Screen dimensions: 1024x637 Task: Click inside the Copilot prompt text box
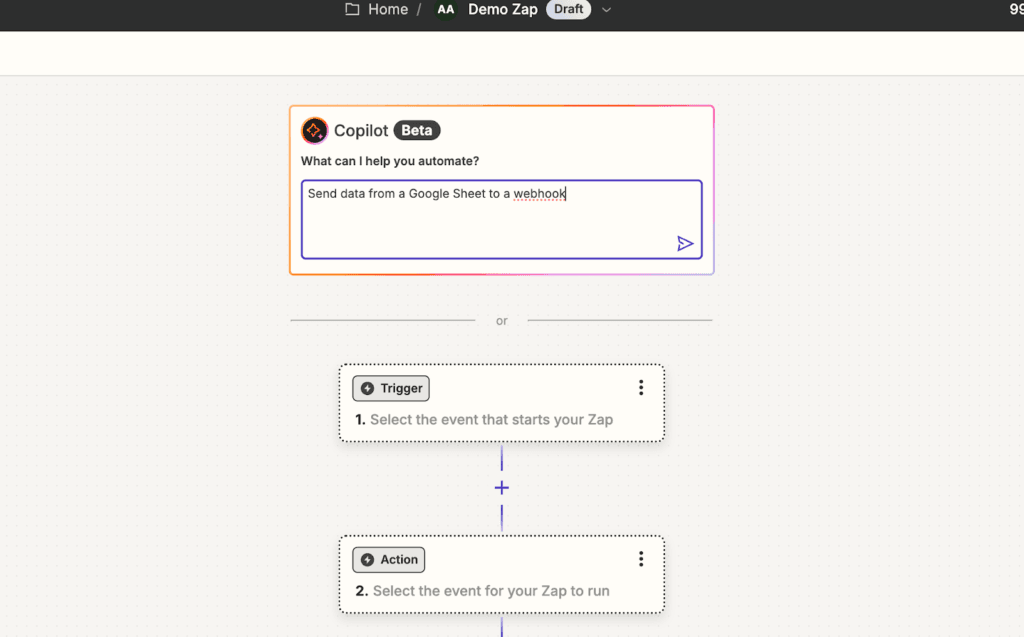point(501,215)
